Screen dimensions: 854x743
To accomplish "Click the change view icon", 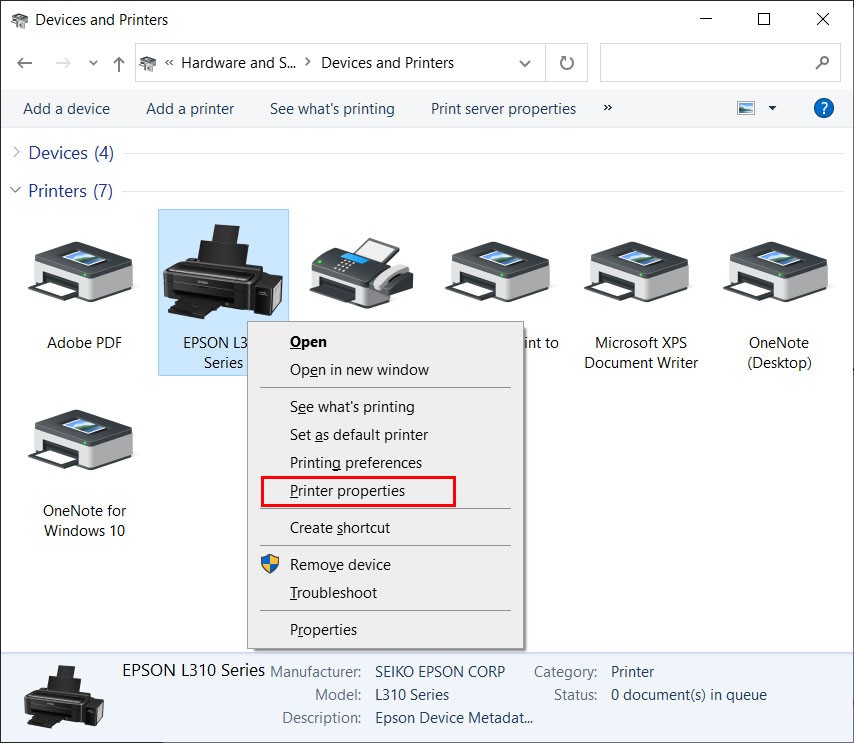I will point(746,108).
